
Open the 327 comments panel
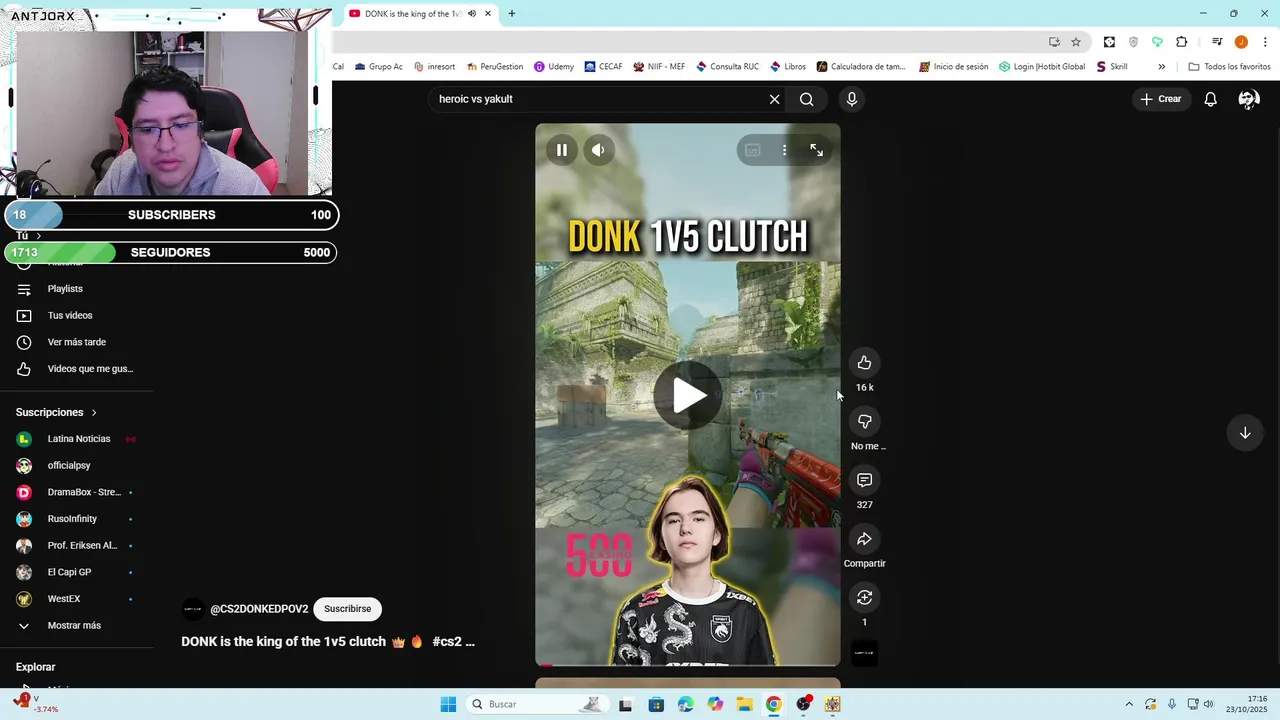(x=865, y=481)
